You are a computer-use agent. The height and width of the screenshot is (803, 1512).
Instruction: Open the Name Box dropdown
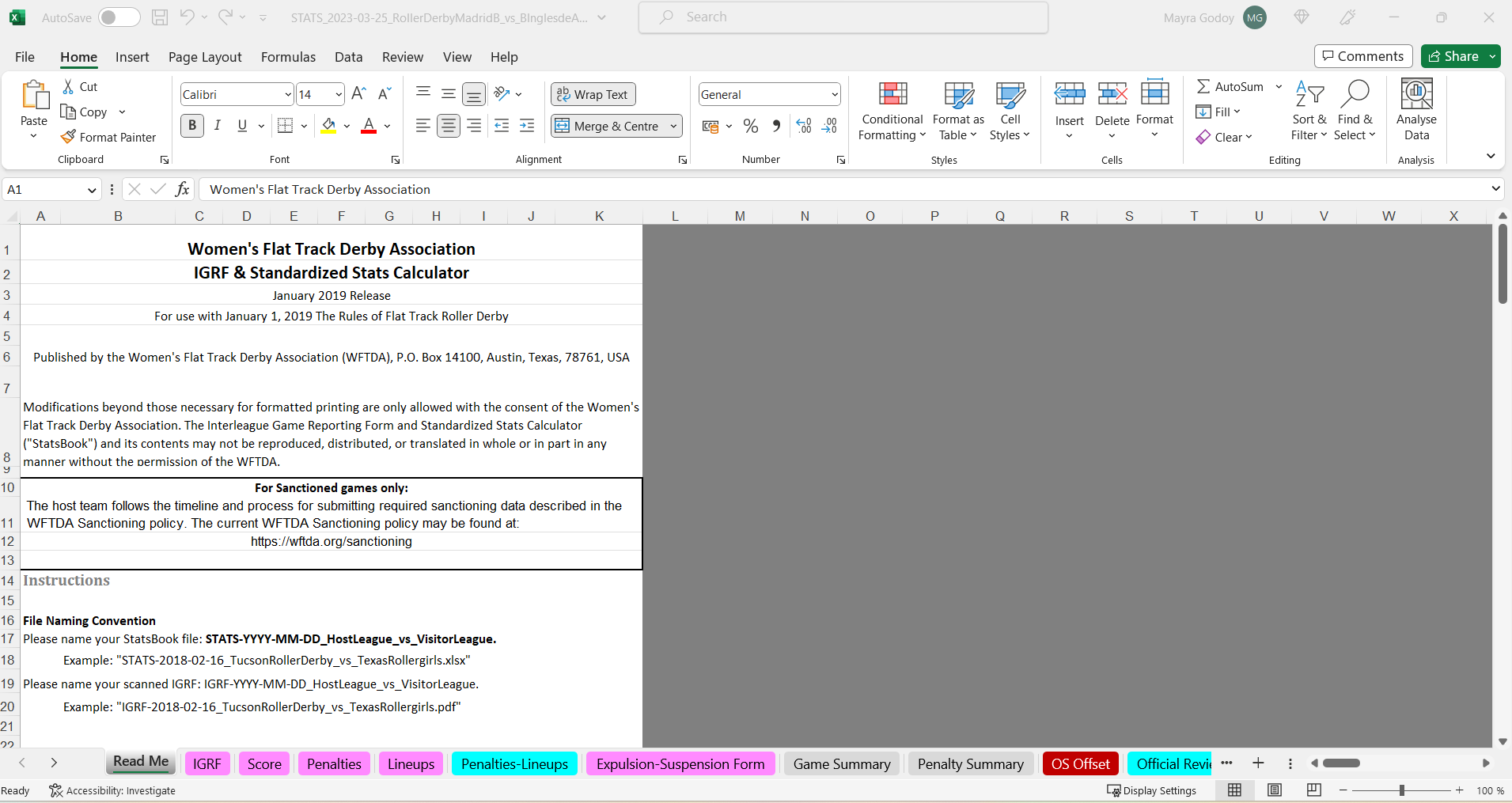point(92,190)
